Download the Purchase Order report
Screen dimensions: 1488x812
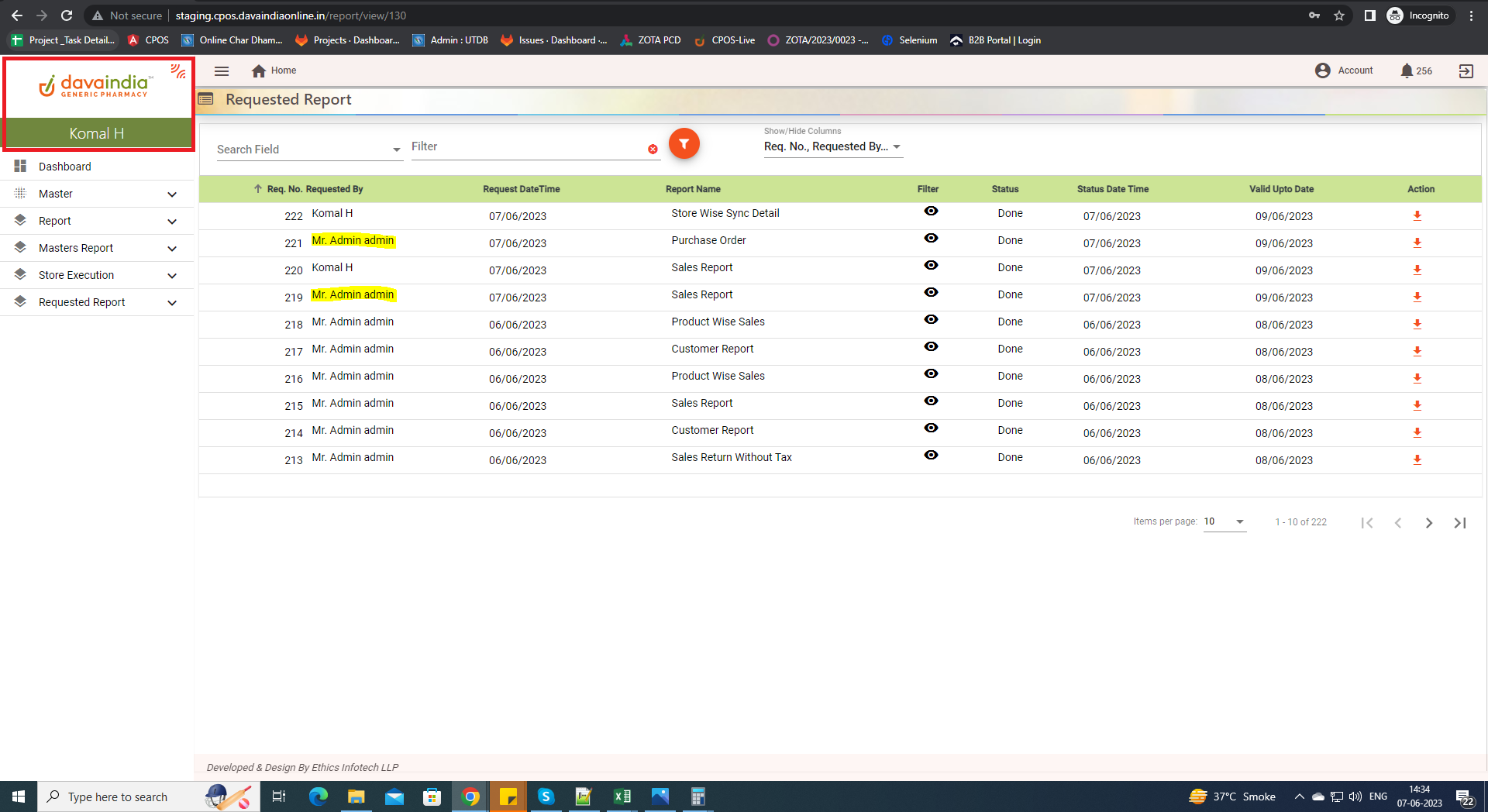click(1417, 243)
